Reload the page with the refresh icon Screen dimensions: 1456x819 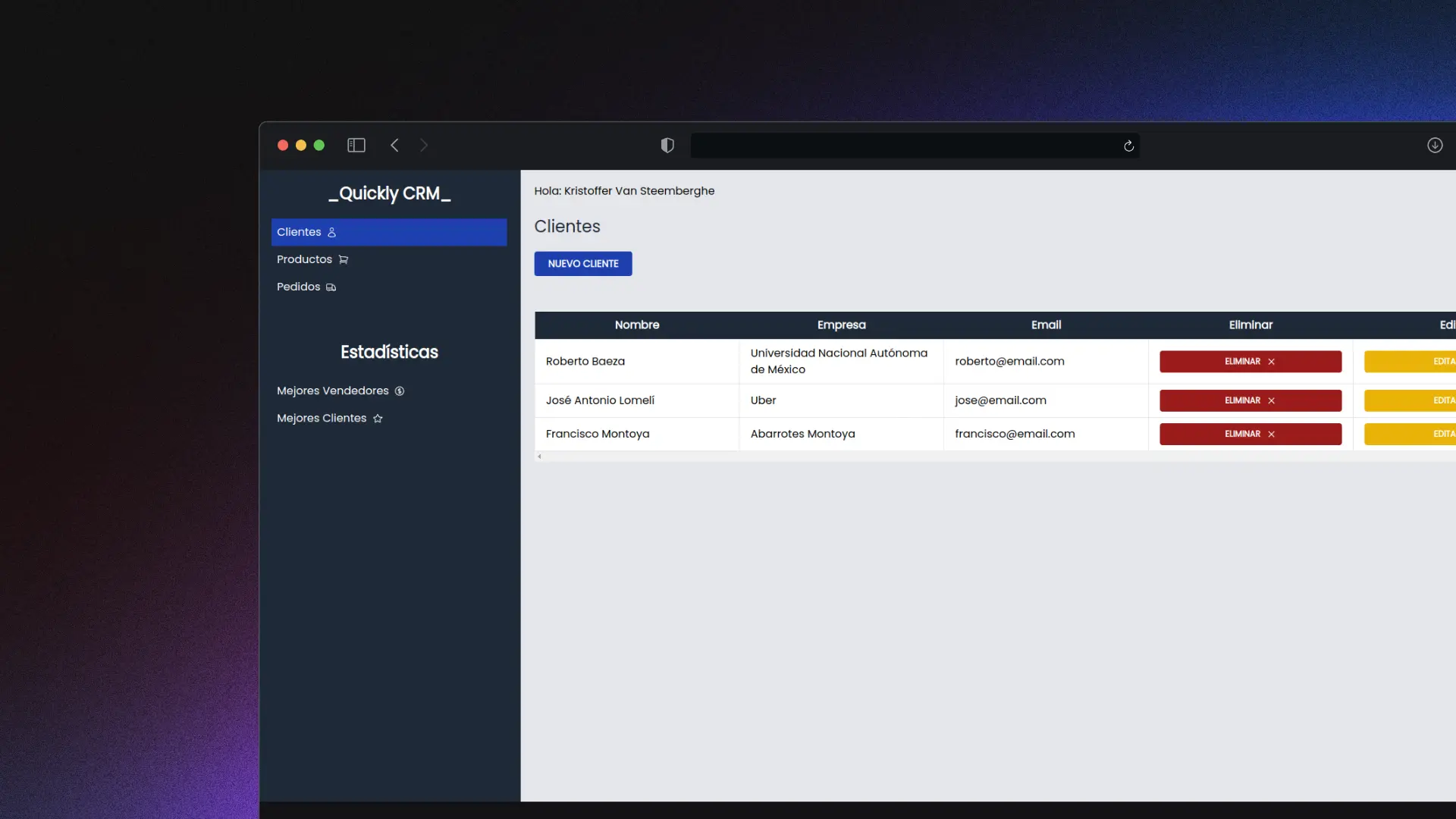(1128, 146)
